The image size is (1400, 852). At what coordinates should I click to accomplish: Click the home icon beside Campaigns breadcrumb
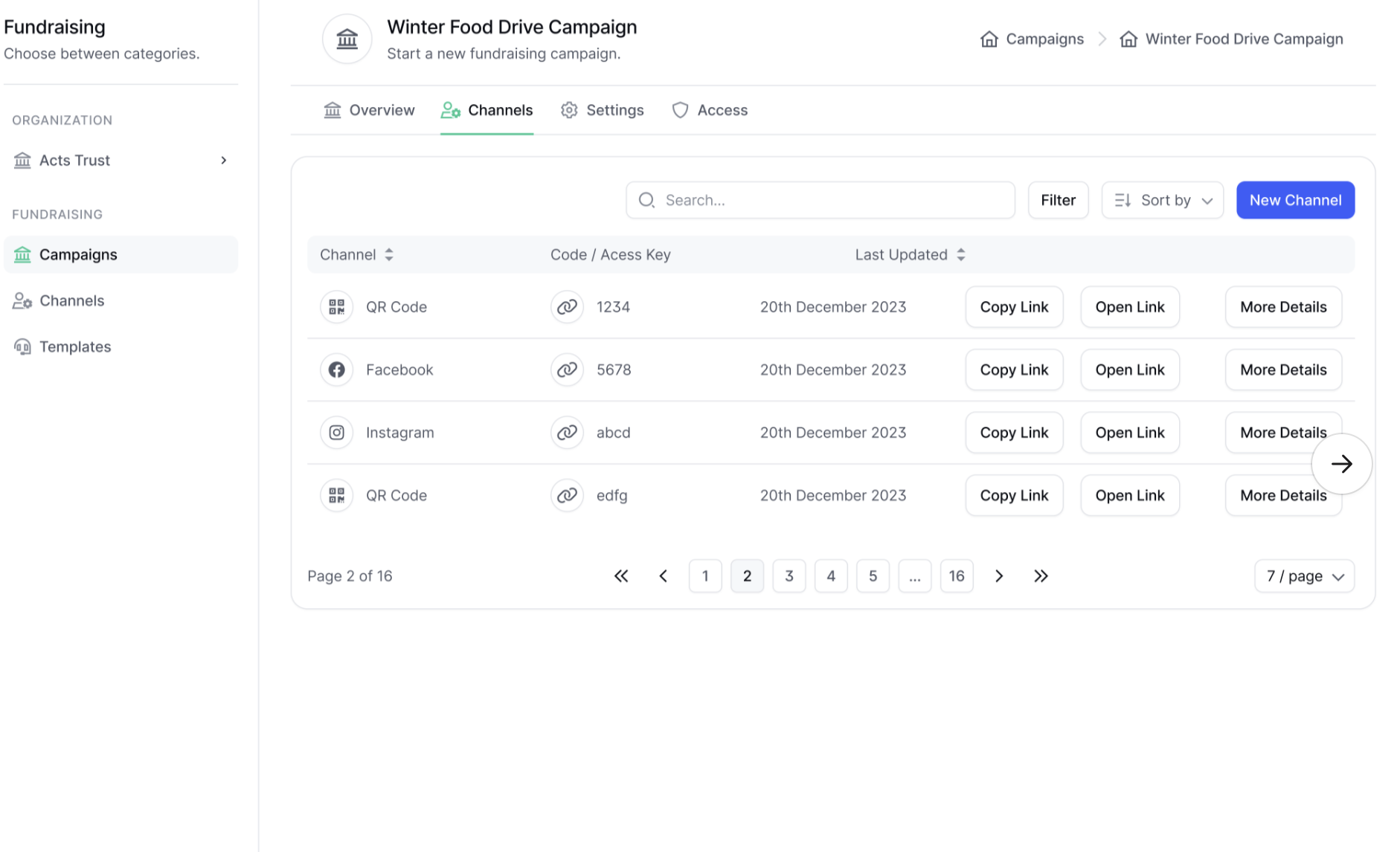pyautogui.click(x=989, y=39)
